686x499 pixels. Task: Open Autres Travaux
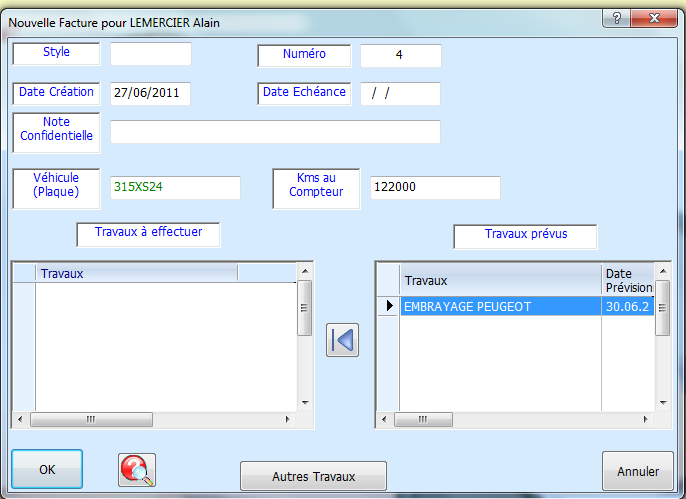[313, 476]
